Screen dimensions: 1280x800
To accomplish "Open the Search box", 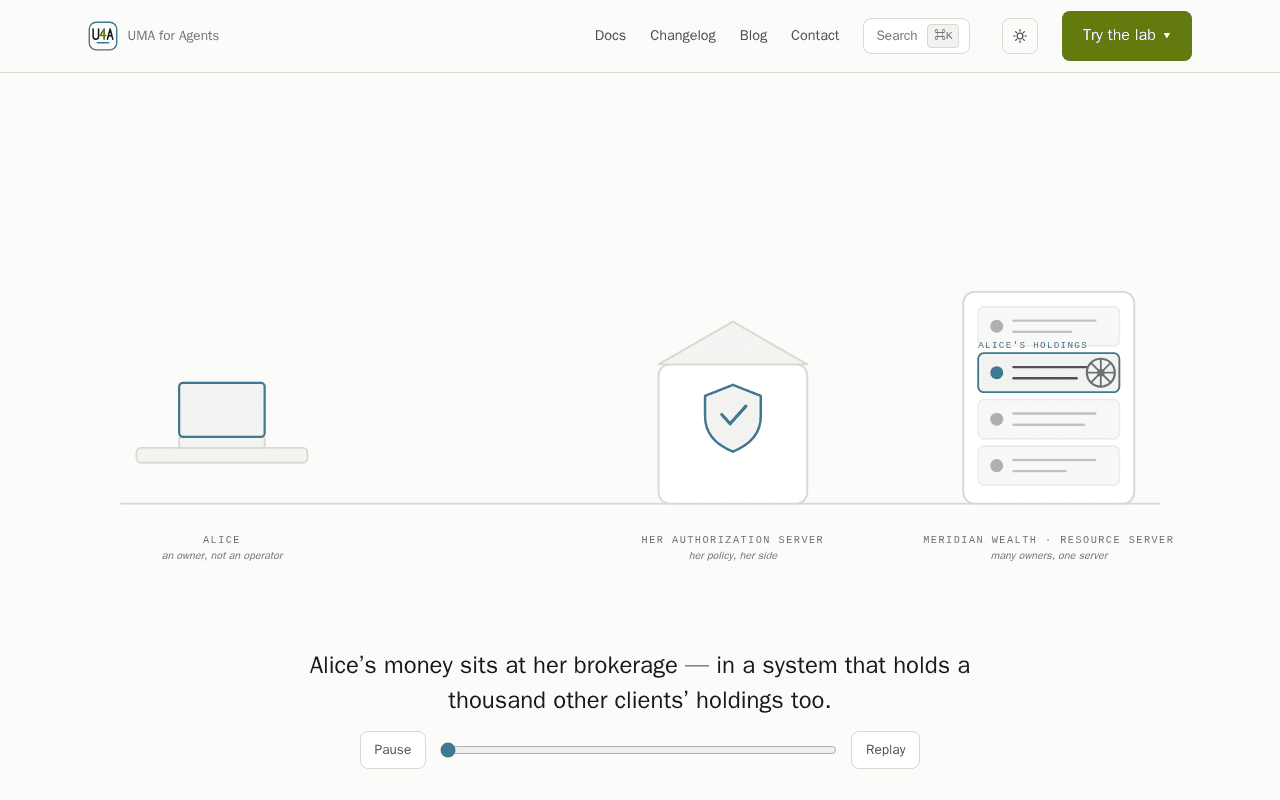I will (x=916, y=36).
